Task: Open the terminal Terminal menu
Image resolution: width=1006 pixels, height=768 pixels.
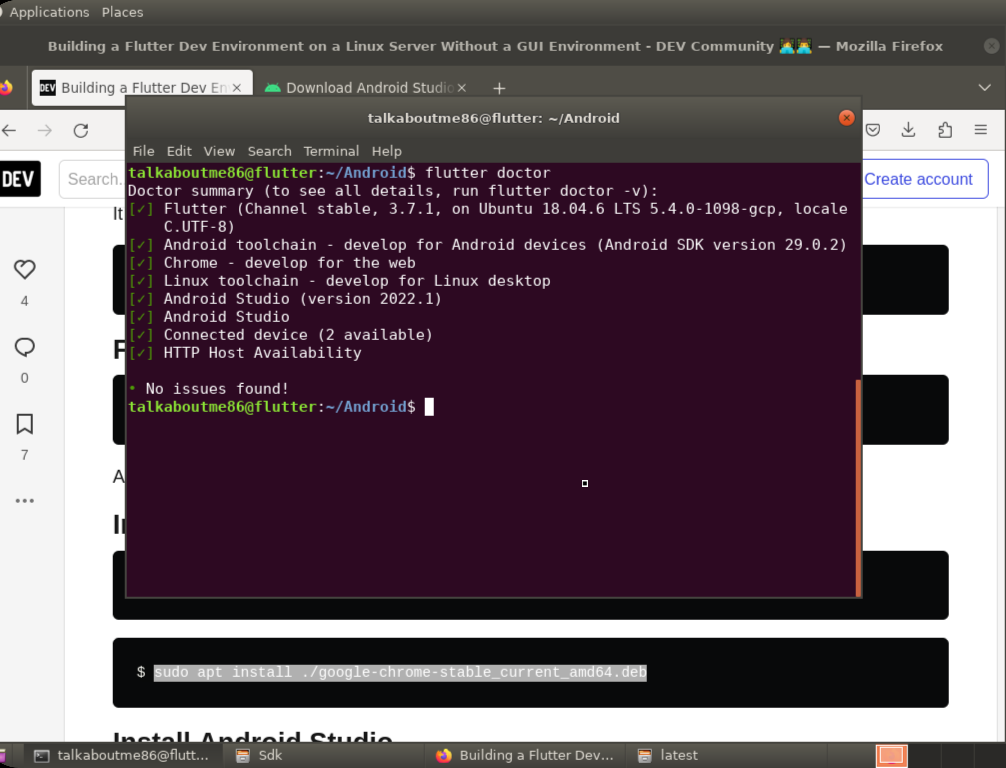Action: 331,151
